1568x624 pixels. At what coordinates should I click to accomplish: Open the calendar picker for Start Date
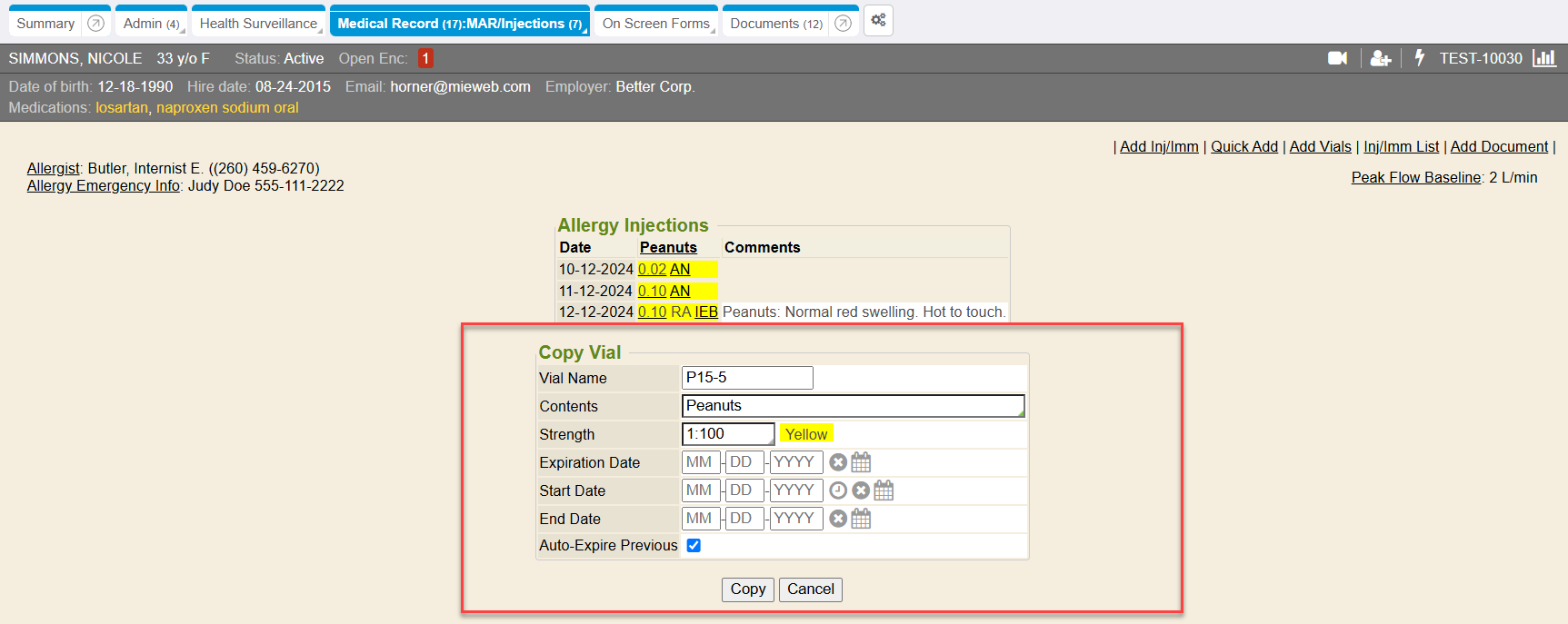(x=884, y=490)
